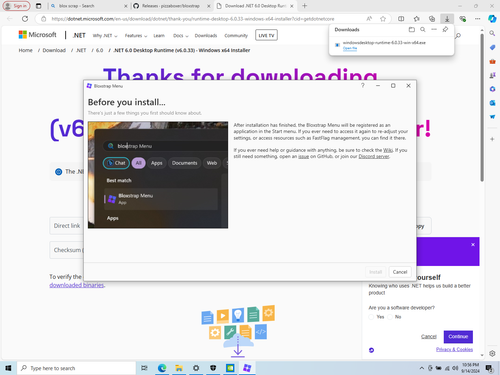Click the Downloads toolbar button in Edge
500x375 pixels.
point(447,19)
